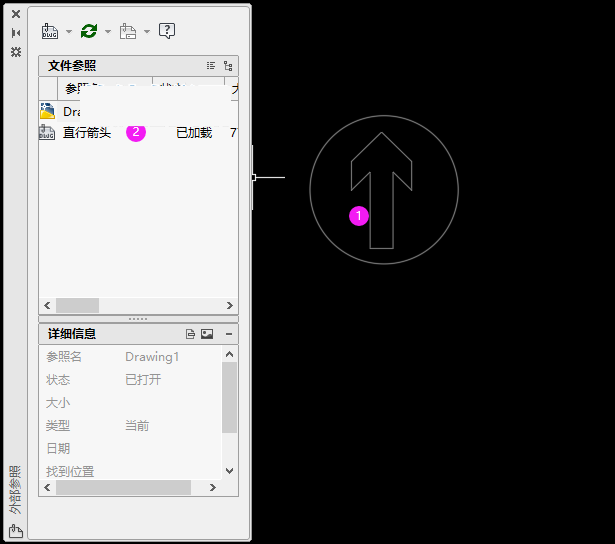
Task: Click the 外部参照 palette title icon
Action: tap(16, 531)
